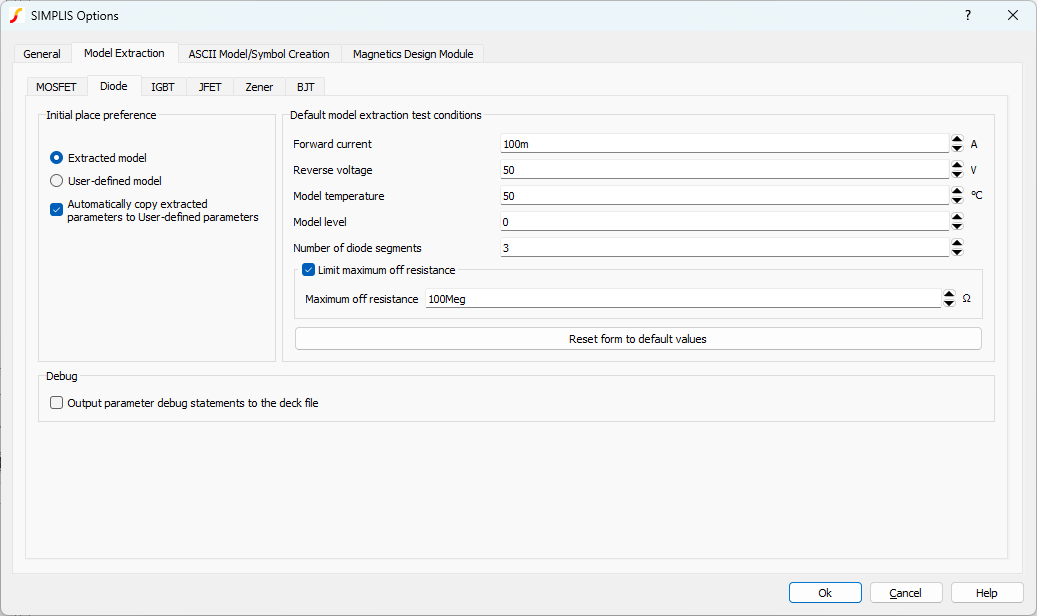The width and height of the screenshot is (1037, 616).
Task: Select the Extracted model radio option
Action: coord(57,158)
